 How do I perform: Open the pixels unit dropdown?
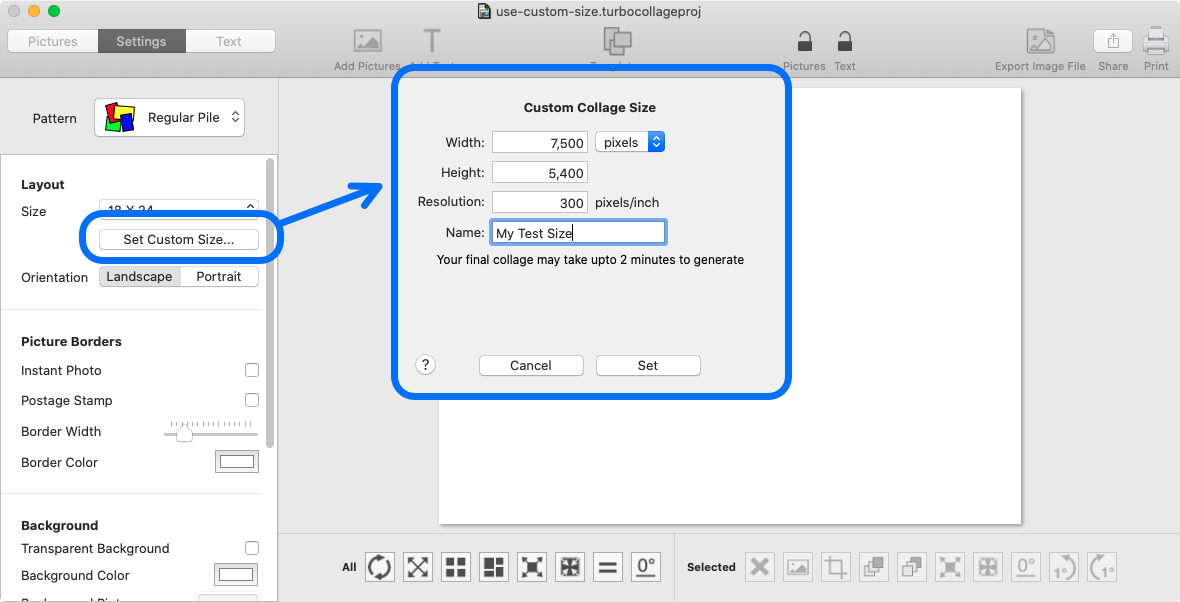(630, 142)
